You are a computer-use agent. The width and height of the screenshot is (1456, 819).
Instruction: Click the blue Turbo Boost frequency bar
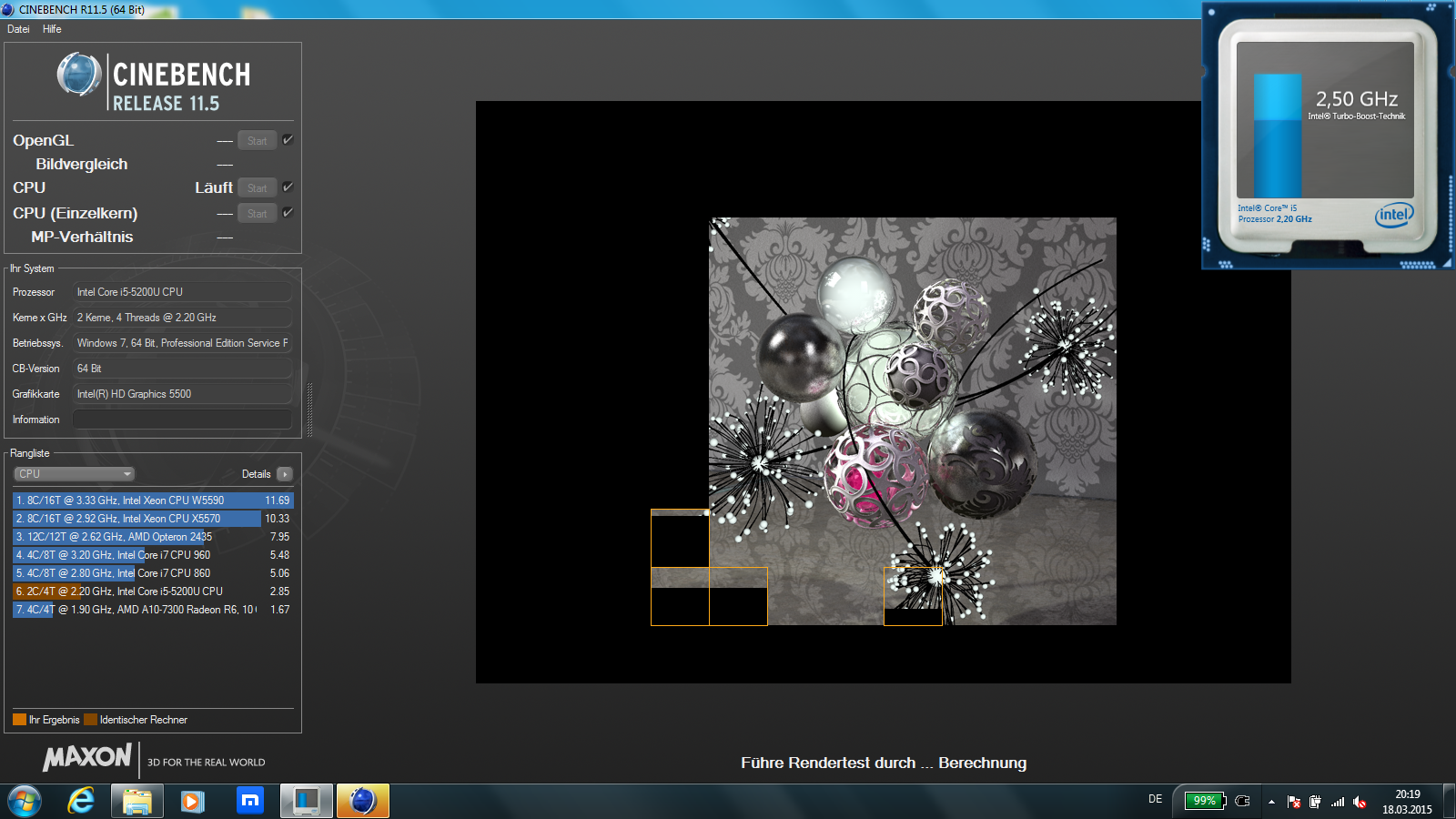[x=1278, y=136]
